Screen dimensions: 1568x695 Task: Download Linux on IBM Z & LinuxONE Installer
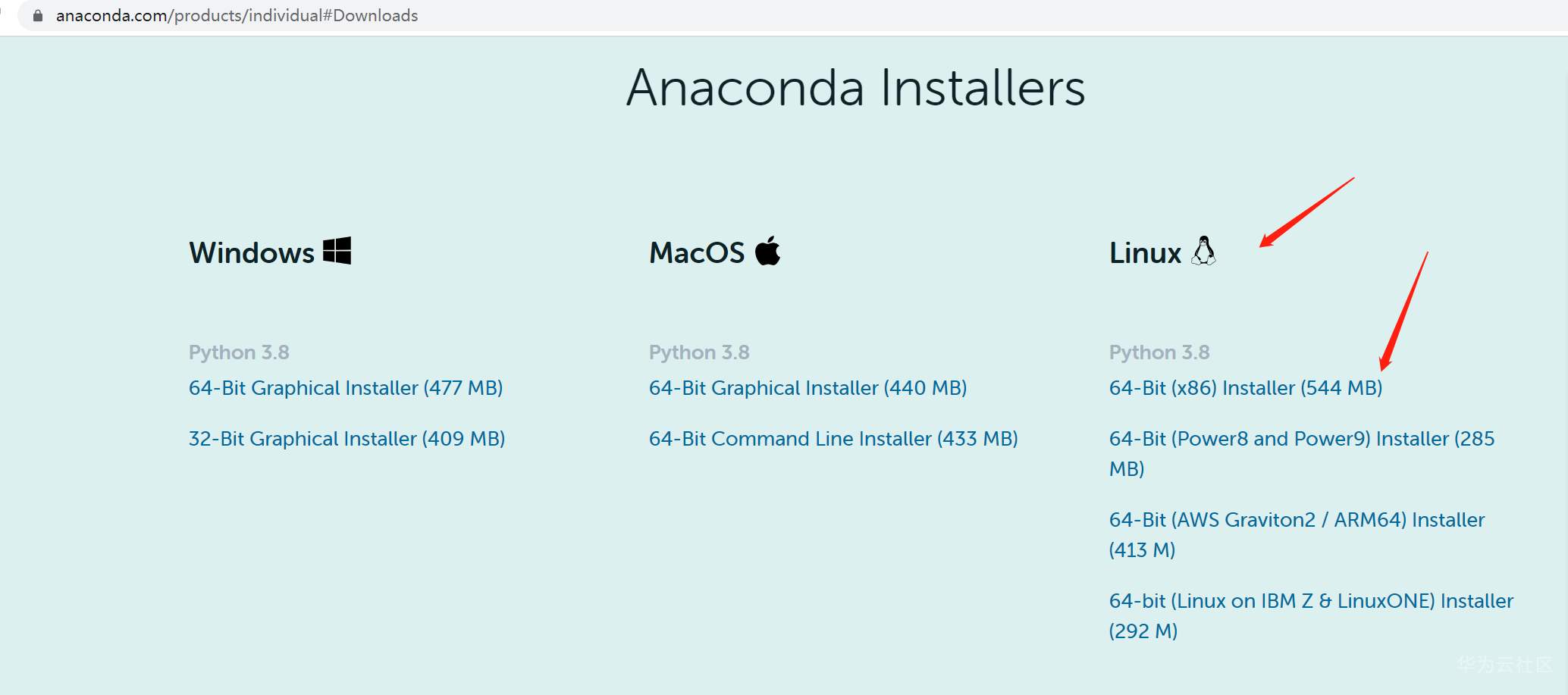click(1311, 601)
